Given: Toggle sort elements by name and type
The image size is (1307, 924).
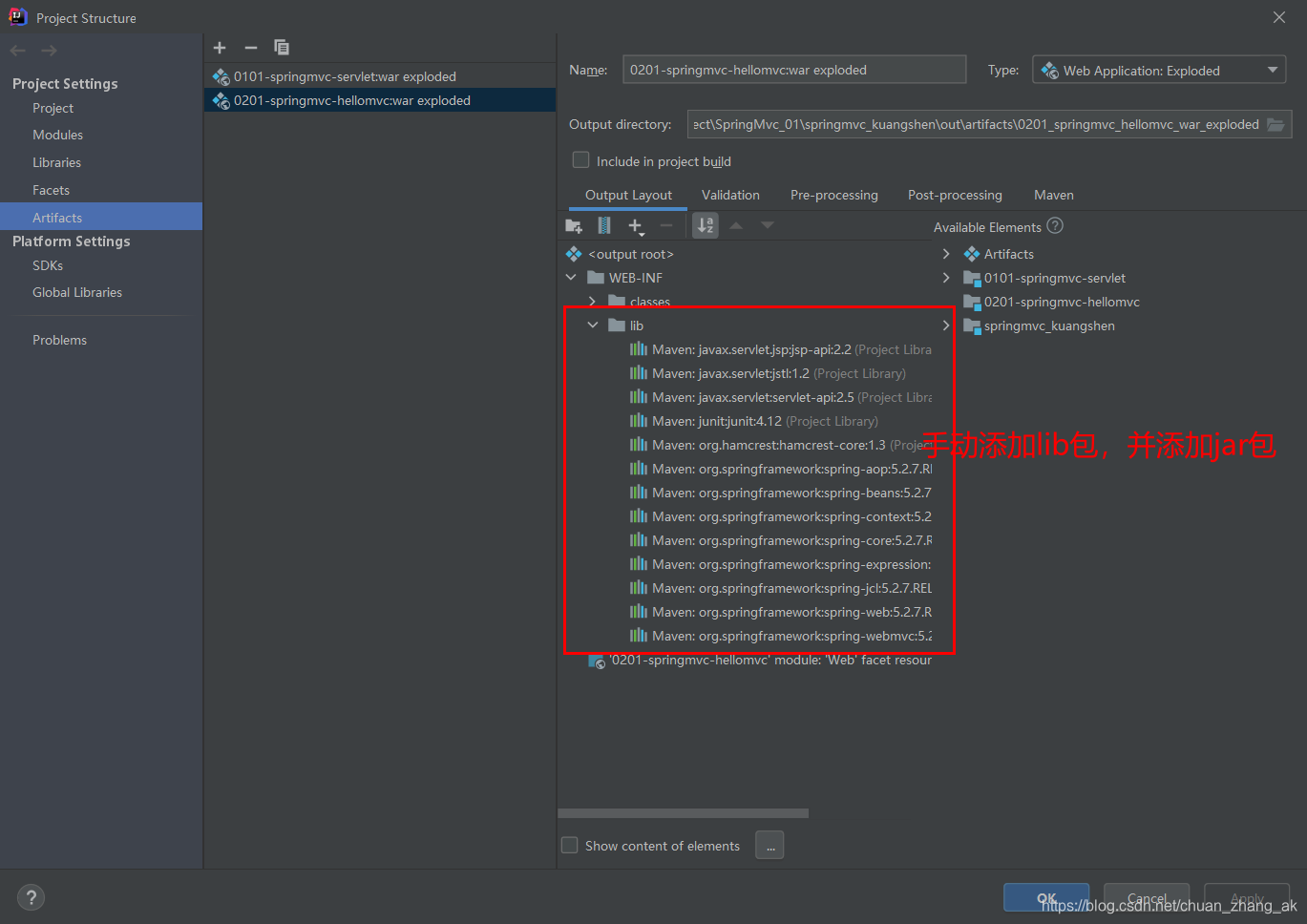Looking at the screenshot, I should pos(706,225).
